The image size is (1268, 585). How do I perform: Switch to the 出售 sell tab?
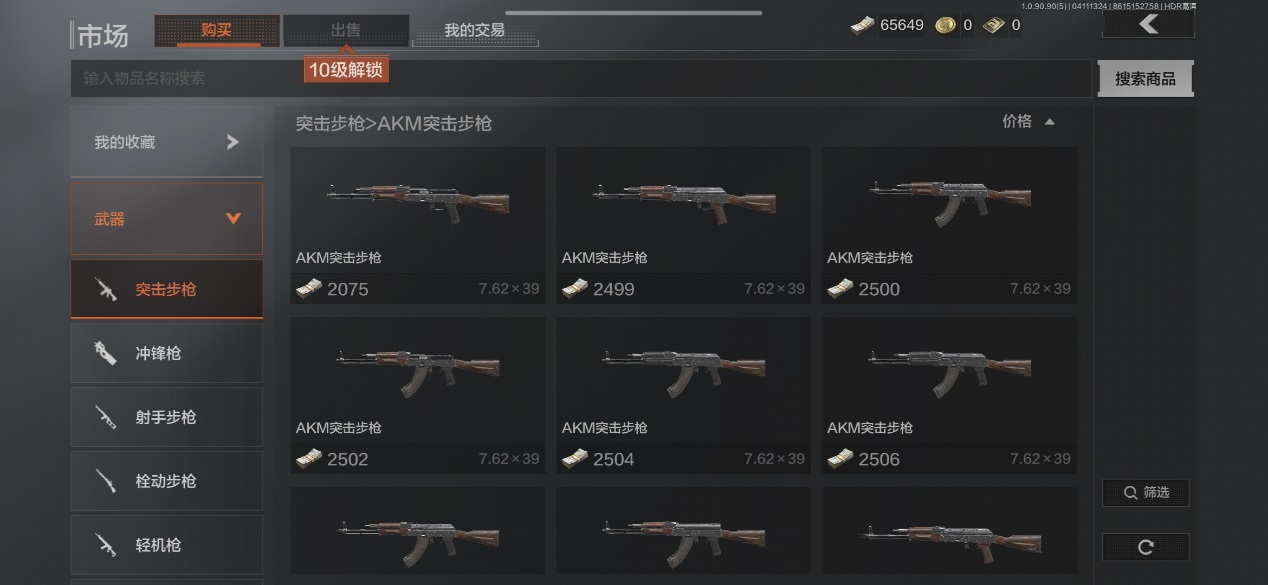pyautogui.click(x=346, y=30)
